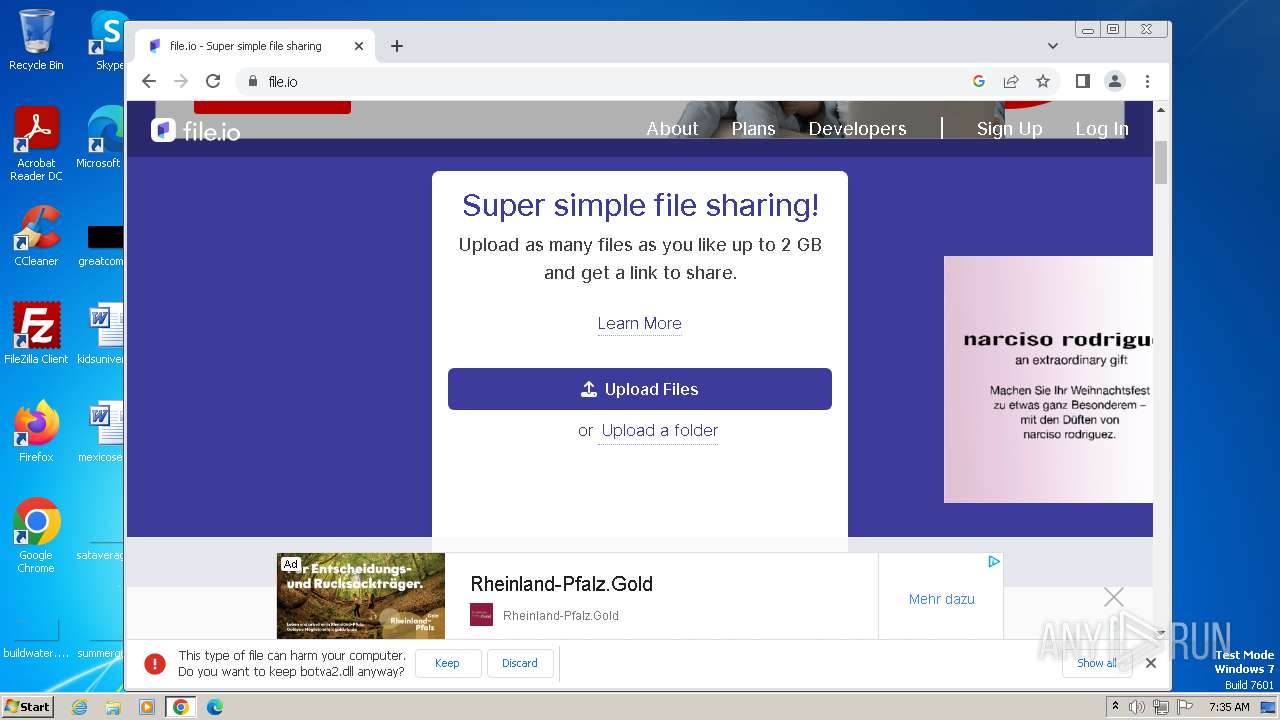Follow the Learn More link

[639, 323]
